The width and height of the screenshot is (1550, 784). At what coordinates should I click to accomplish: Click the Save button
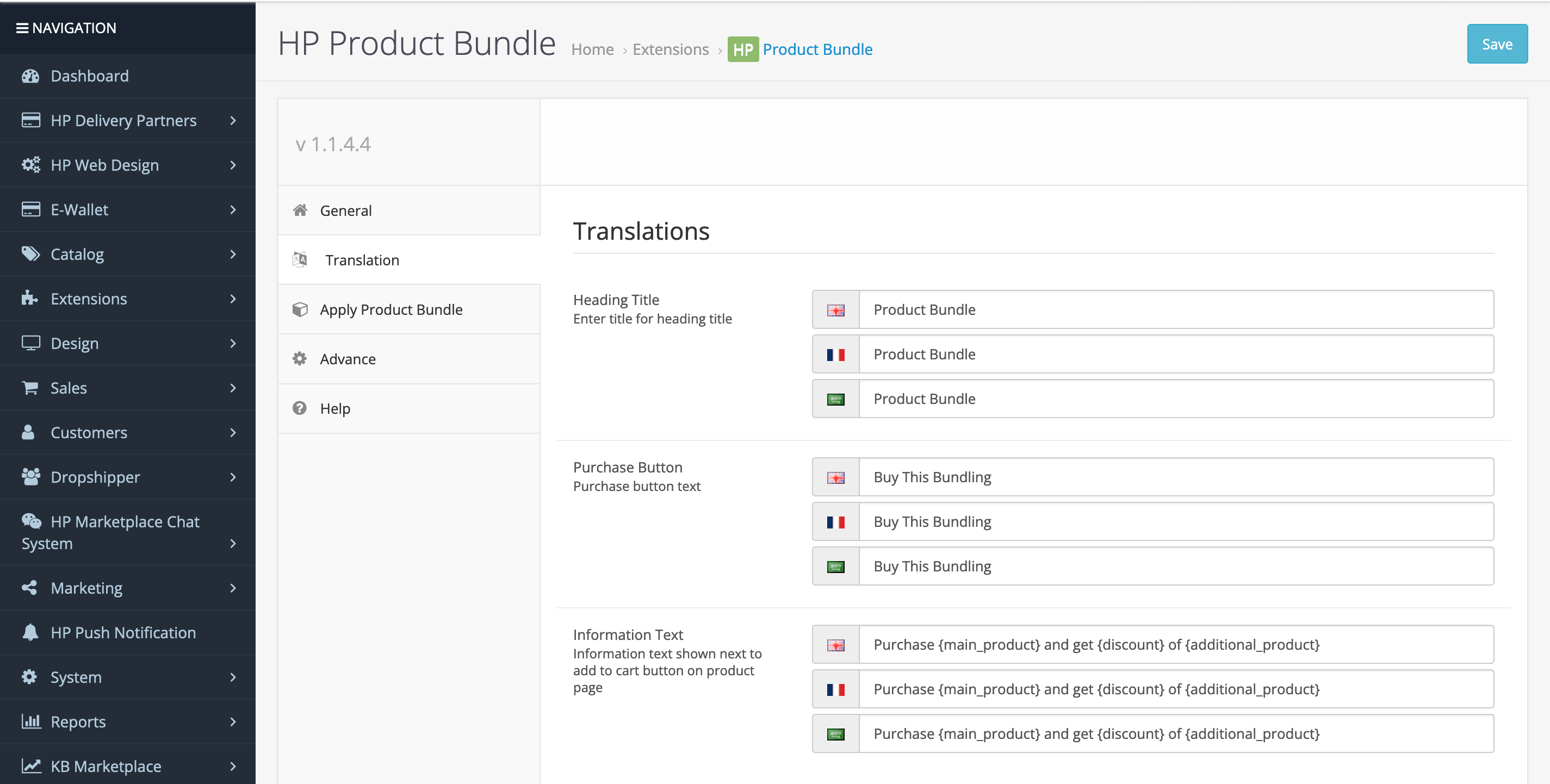point(1497,43)
